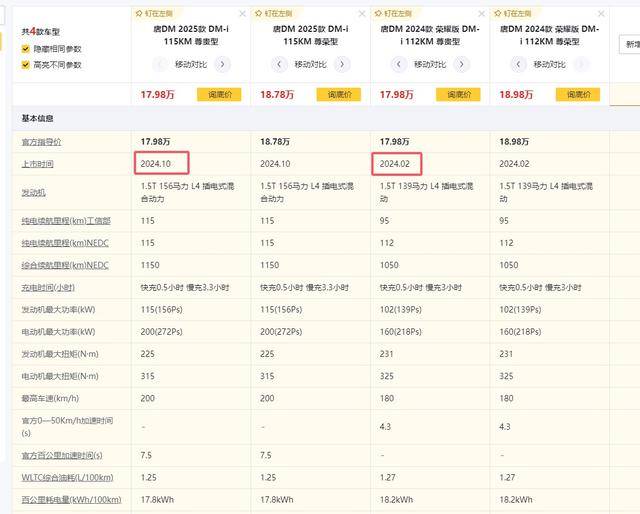The height and width of the screenshot is (514, 640).
Task: Click 询底价 for the 18.98万 car
Action: click(578, 94)
